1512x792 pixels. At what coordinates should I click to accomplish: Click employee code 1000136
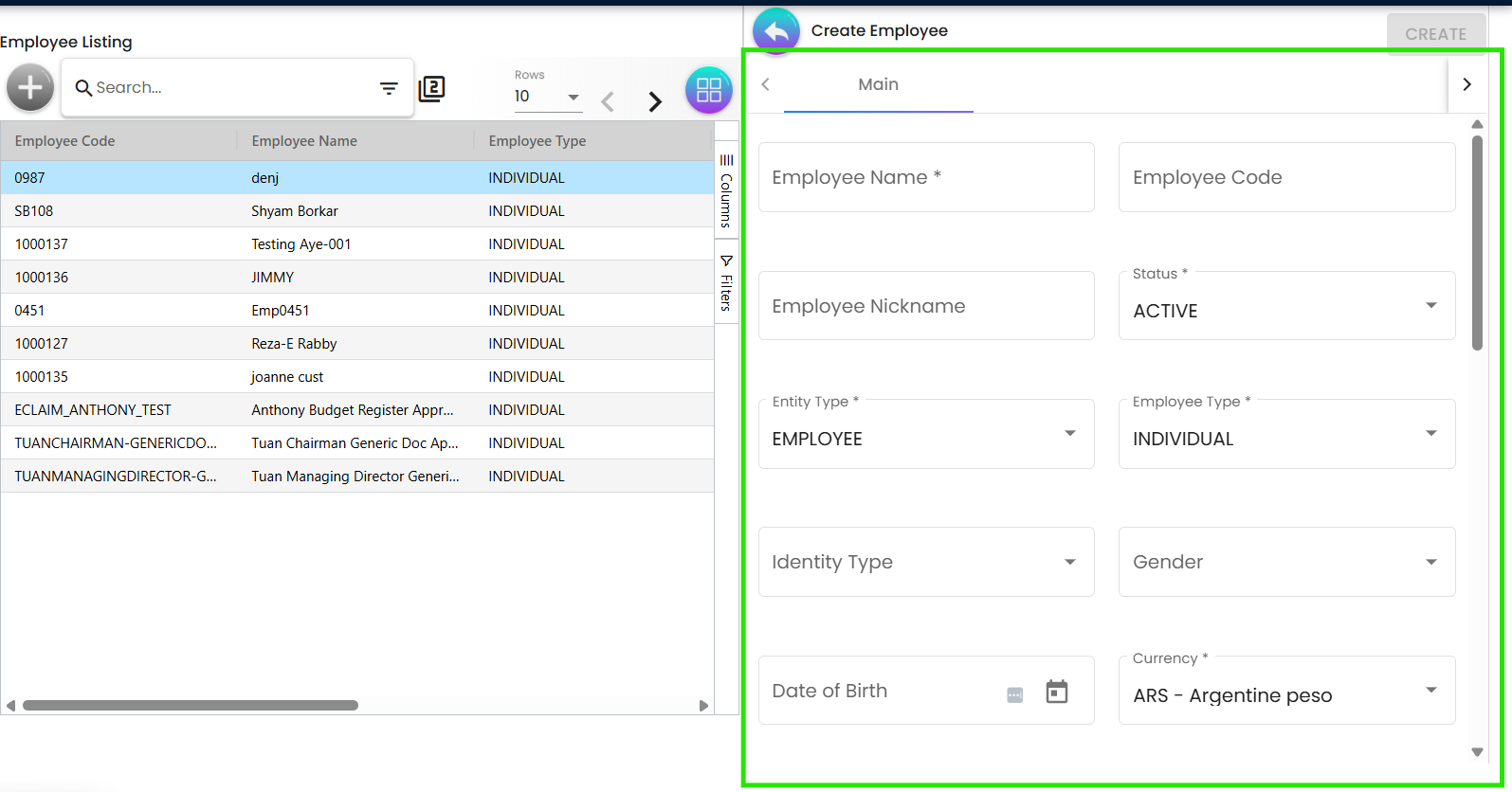click(42, 278)
